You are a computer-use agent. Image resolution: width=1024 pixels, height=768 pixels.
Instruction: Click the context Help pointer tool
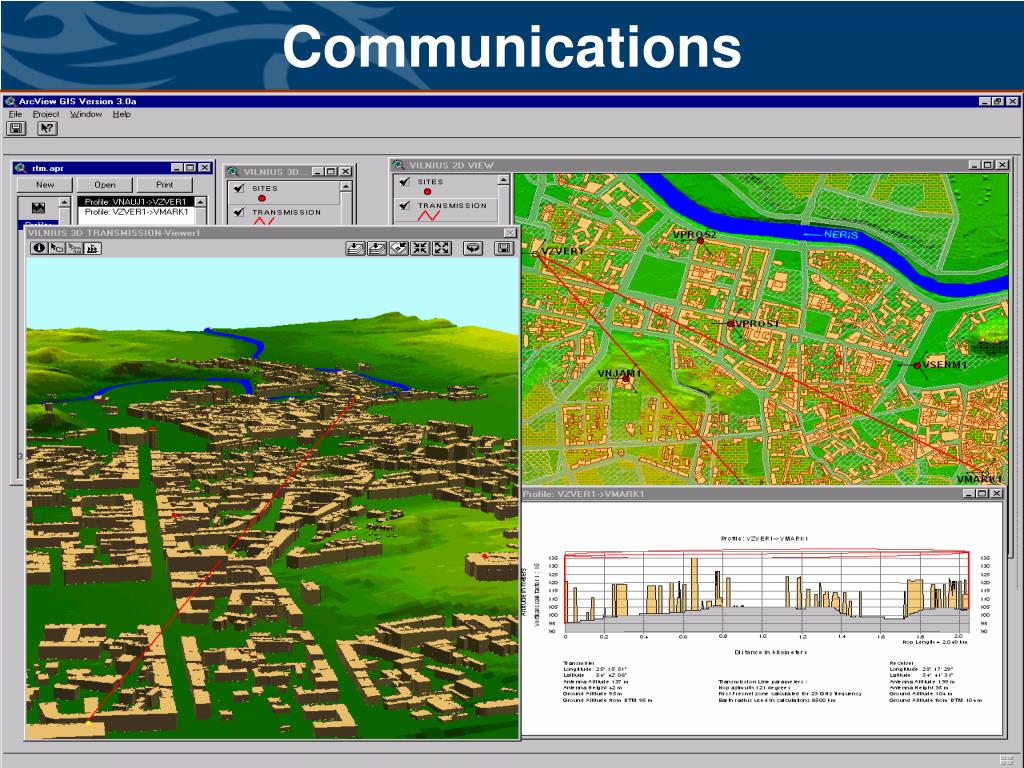pyautogui.click(x=47, y=128)
